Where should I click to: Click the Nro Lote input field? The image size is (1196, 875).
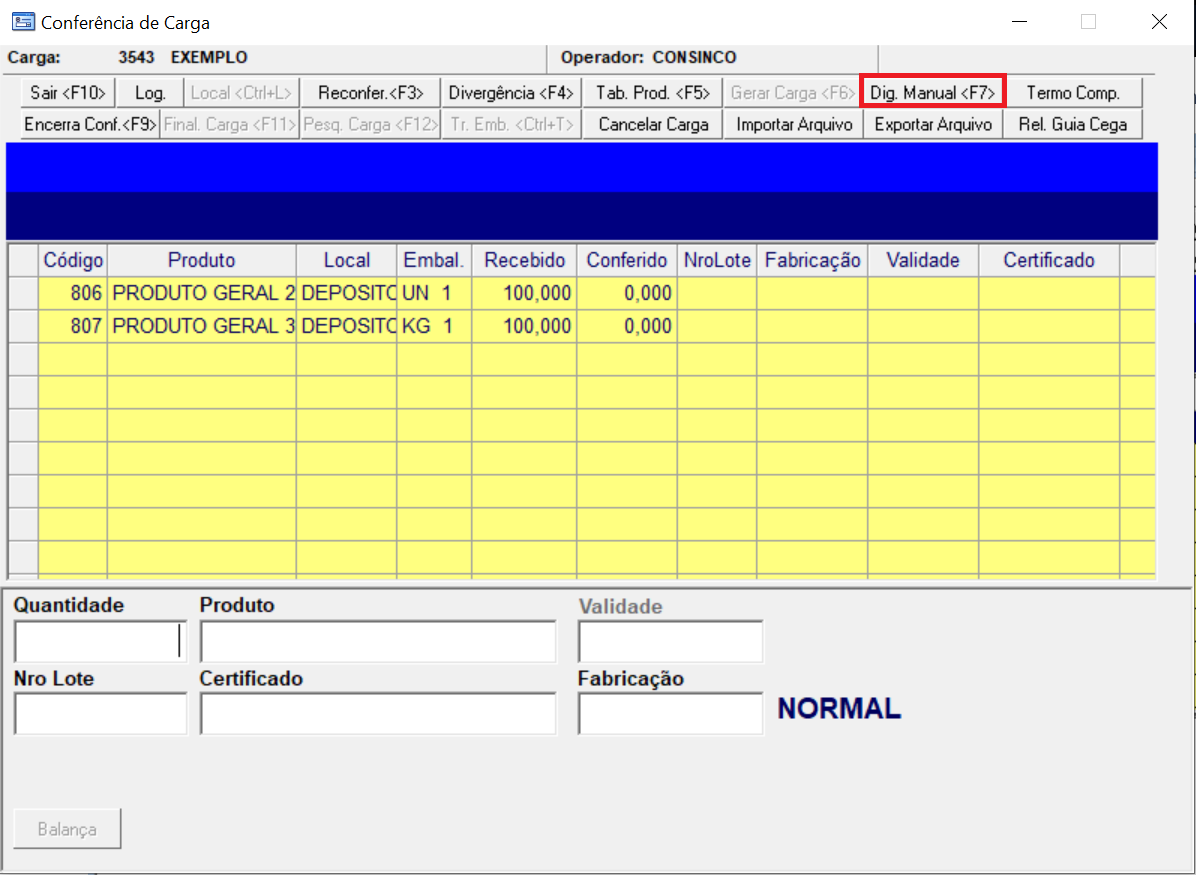tap(100, 714)
